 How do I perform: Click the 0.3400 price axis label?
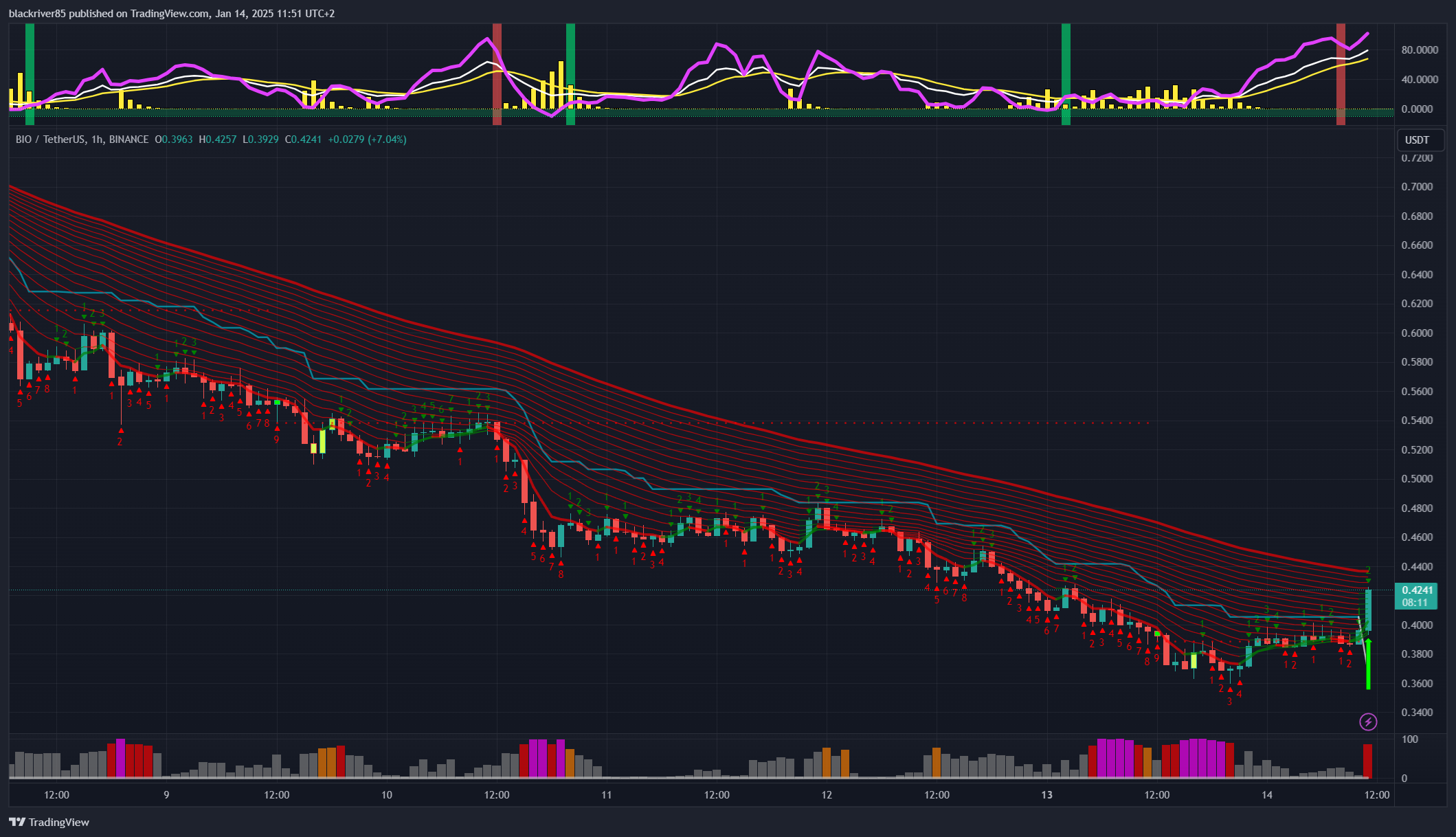(x=1417, y=713)
